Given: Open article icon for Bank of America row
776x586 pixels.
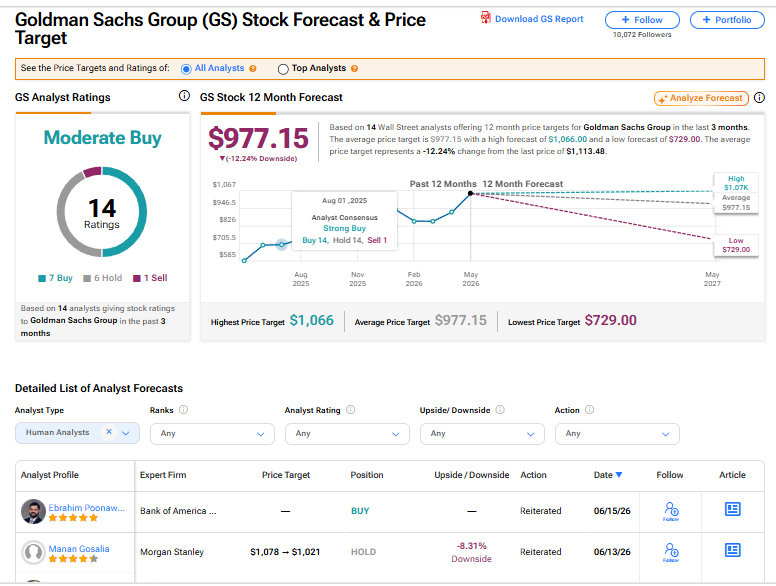Looking at the screenshot, I should click(732, 509).
